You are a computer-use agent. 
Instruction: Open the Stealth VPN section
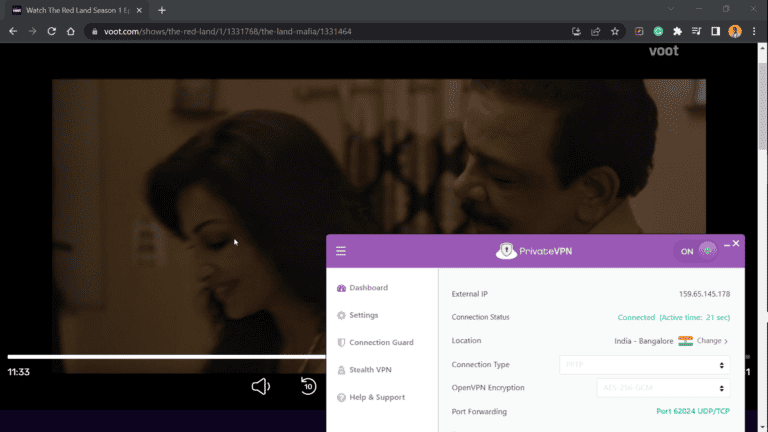coord(370,370)
